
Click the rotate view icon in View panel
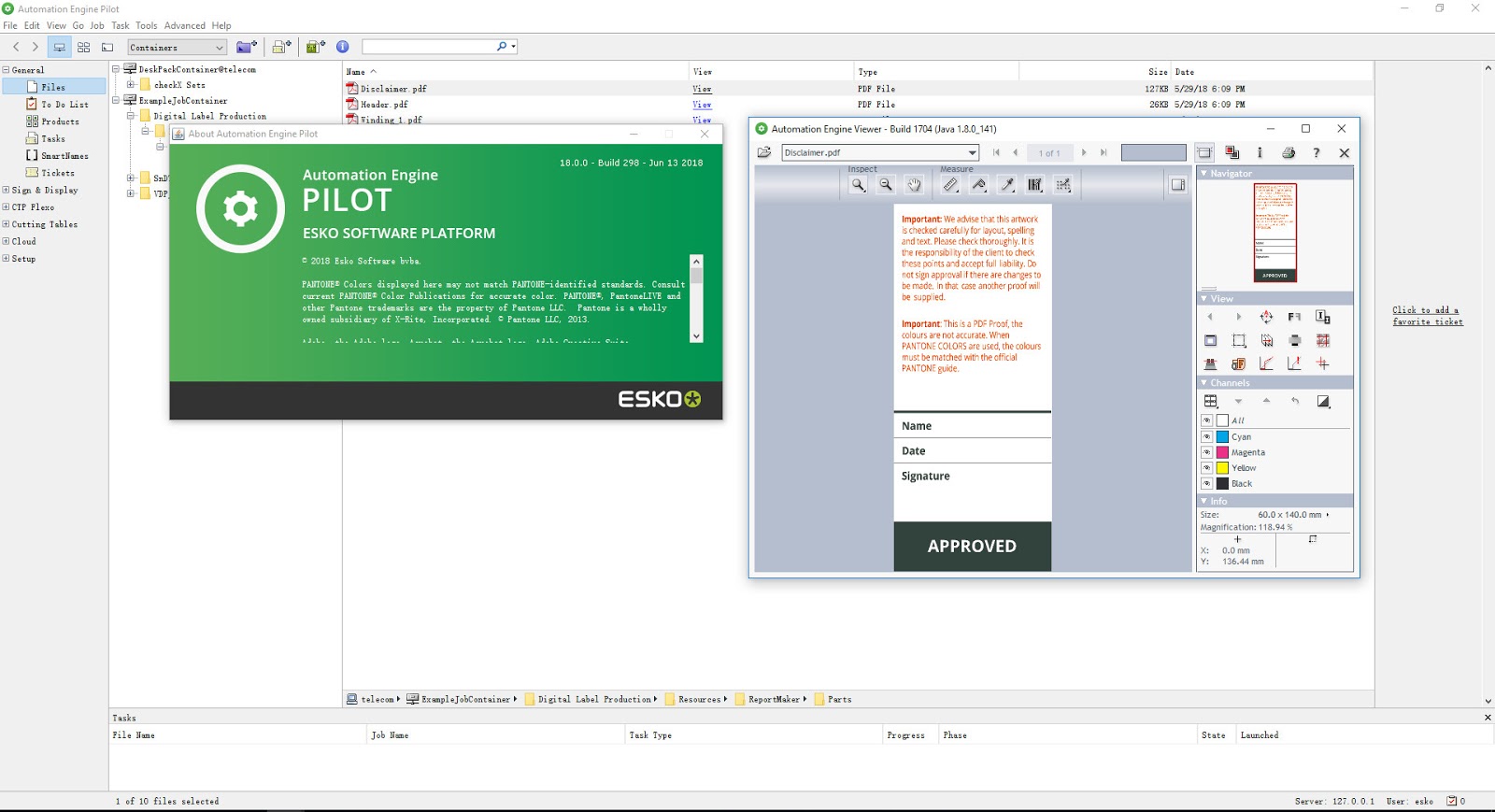tap(1266, 317)
